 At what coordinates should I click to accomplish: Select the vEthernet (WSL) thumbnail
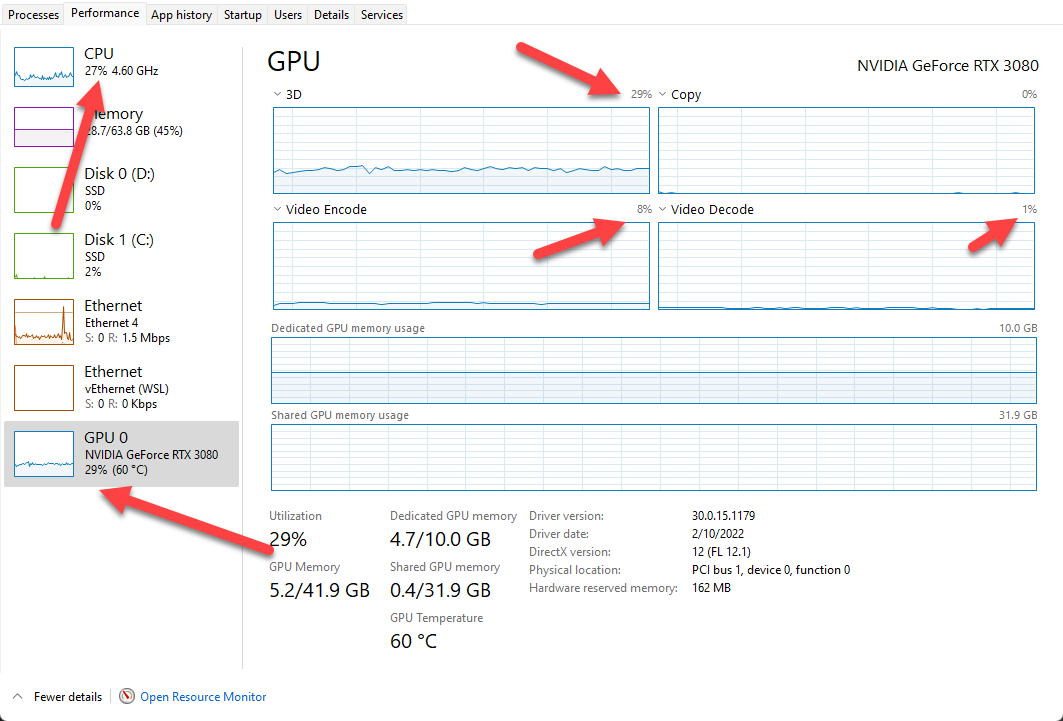pyautogui.click(x=43, y=388)
